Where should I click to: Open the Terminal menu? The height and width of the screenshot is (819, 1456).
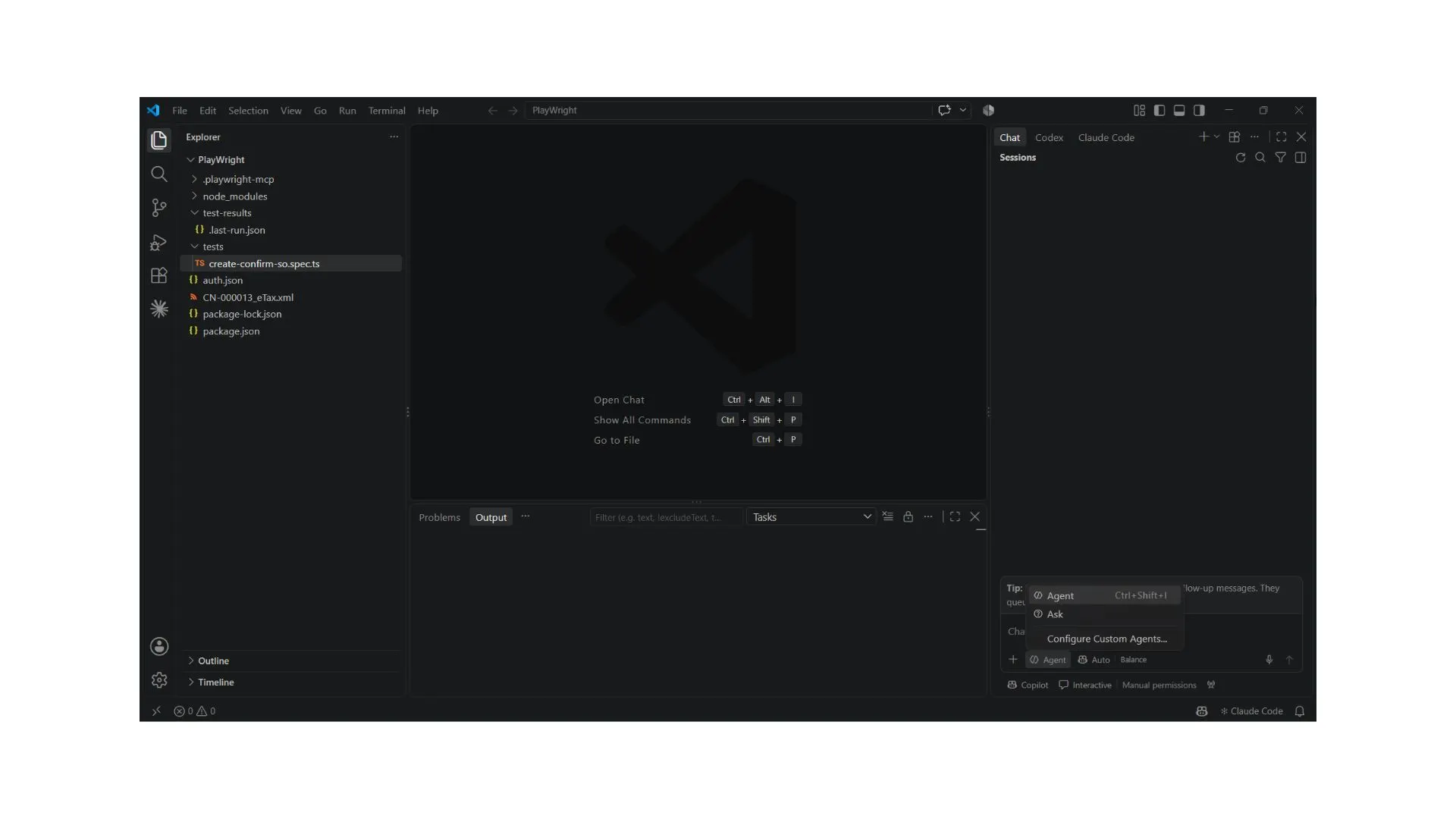click(387, 111)
